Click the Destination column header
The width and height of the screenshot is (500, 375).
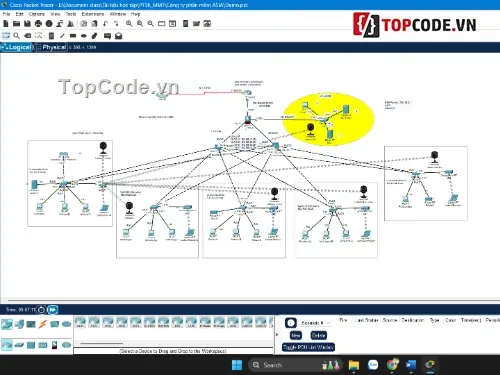413,320
